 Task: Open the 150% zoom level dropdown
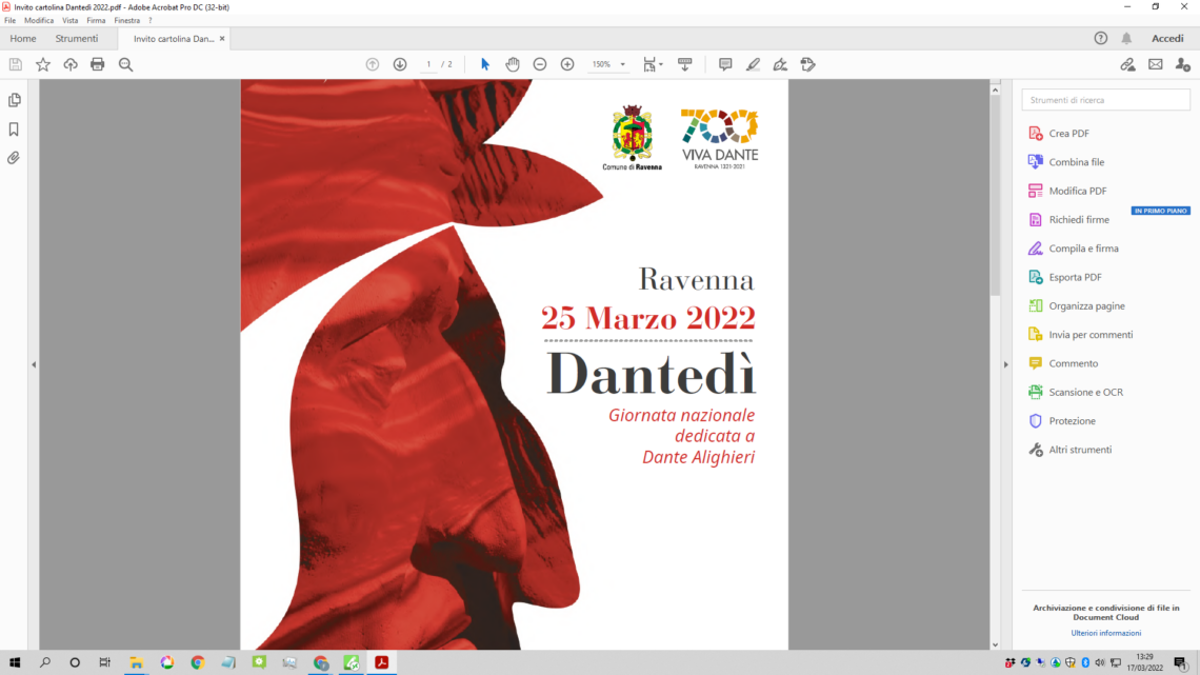pyautogui.click(x=609, y=64)
